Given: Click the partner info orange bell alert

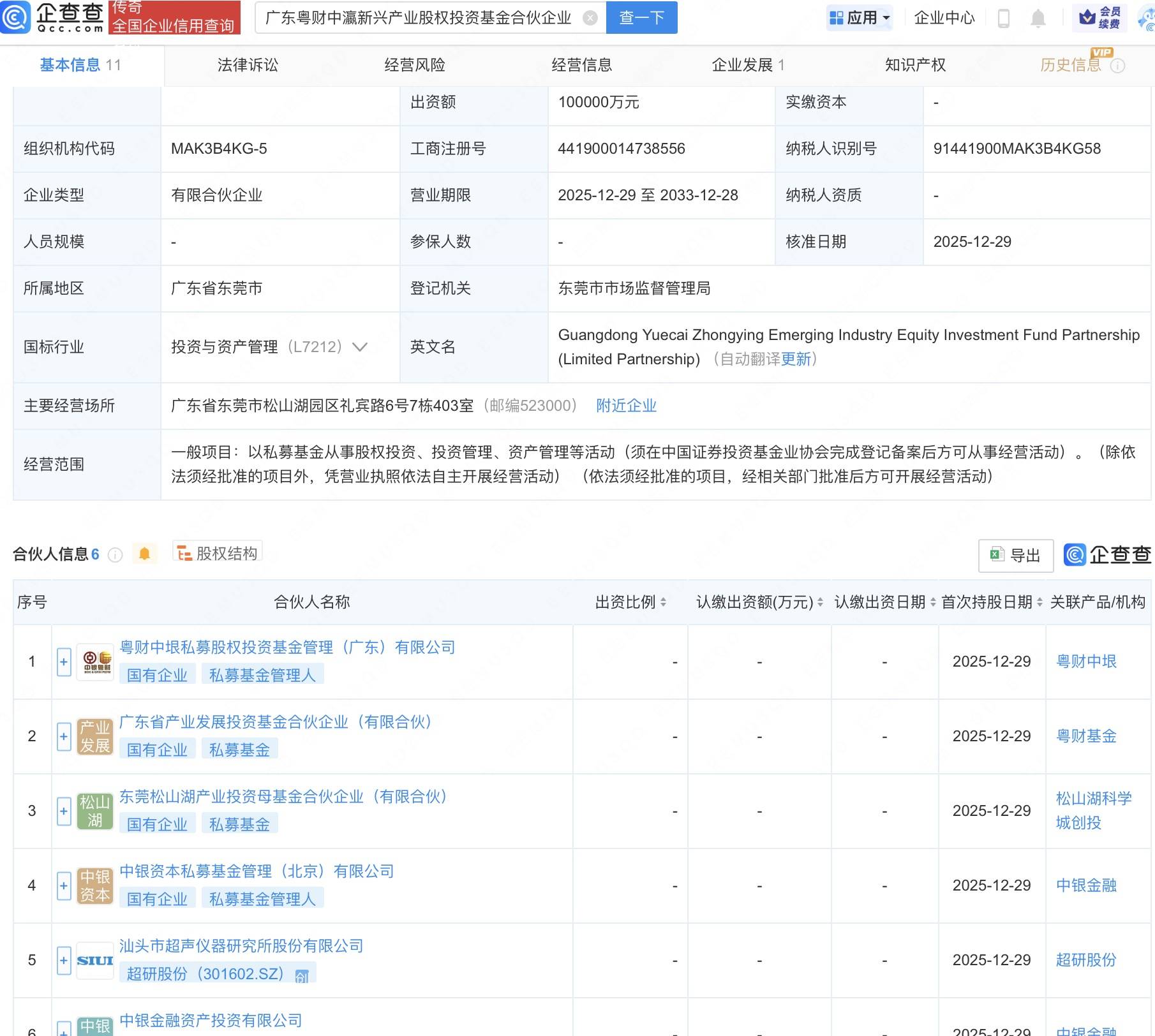Looking at the screenshot, I should click(145, 554).
